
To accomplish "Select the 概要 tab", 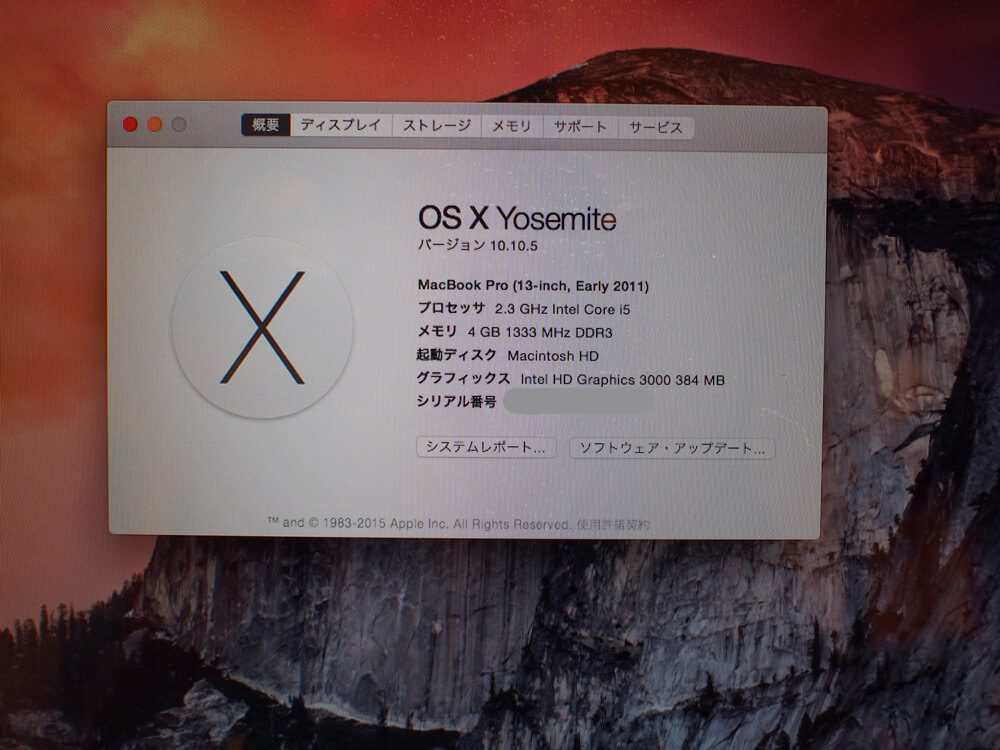I will click(x=266, y=124).
